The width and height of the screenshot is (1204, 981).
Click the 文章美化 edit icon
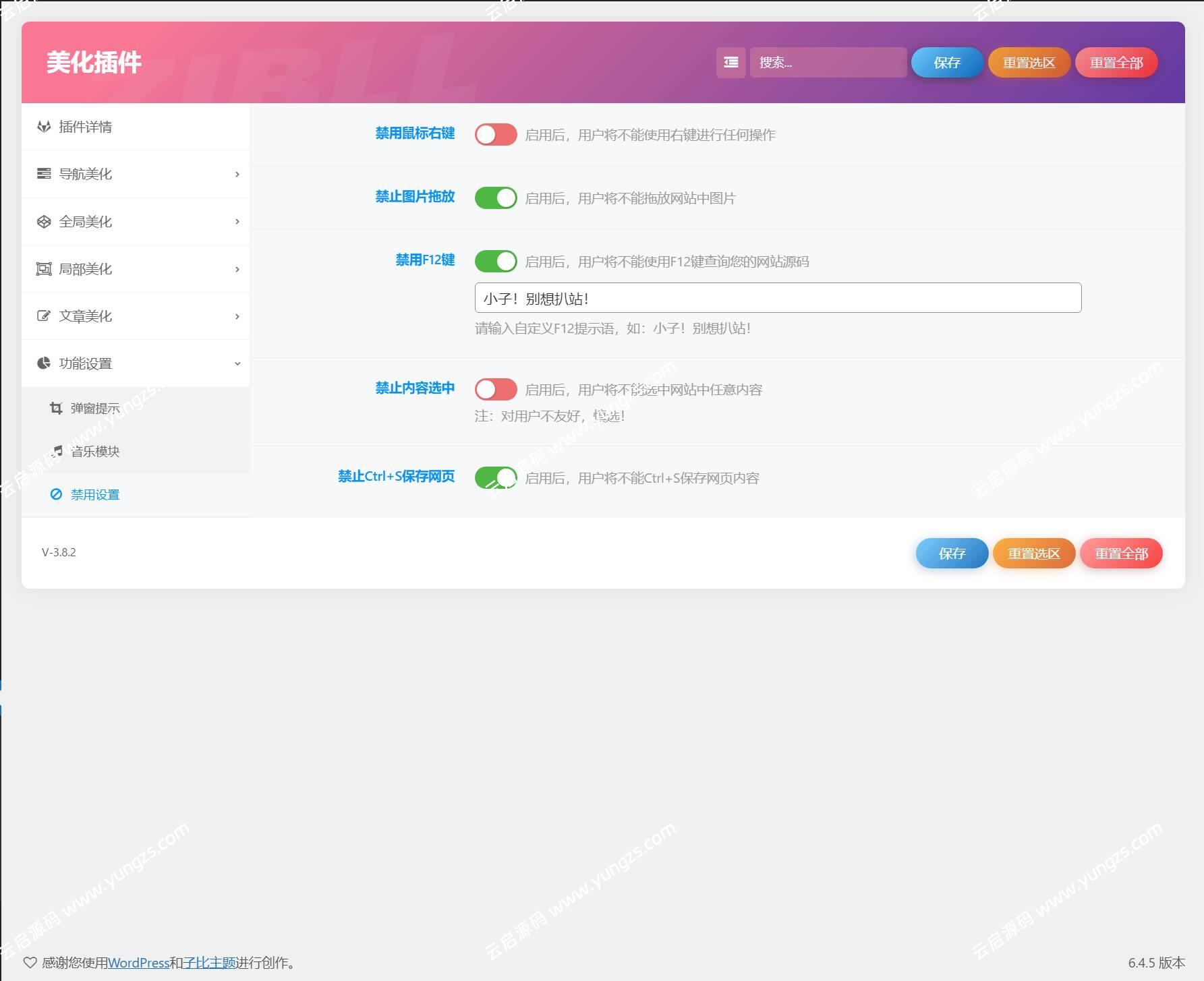pyautogui.click(x=44, y=316)
